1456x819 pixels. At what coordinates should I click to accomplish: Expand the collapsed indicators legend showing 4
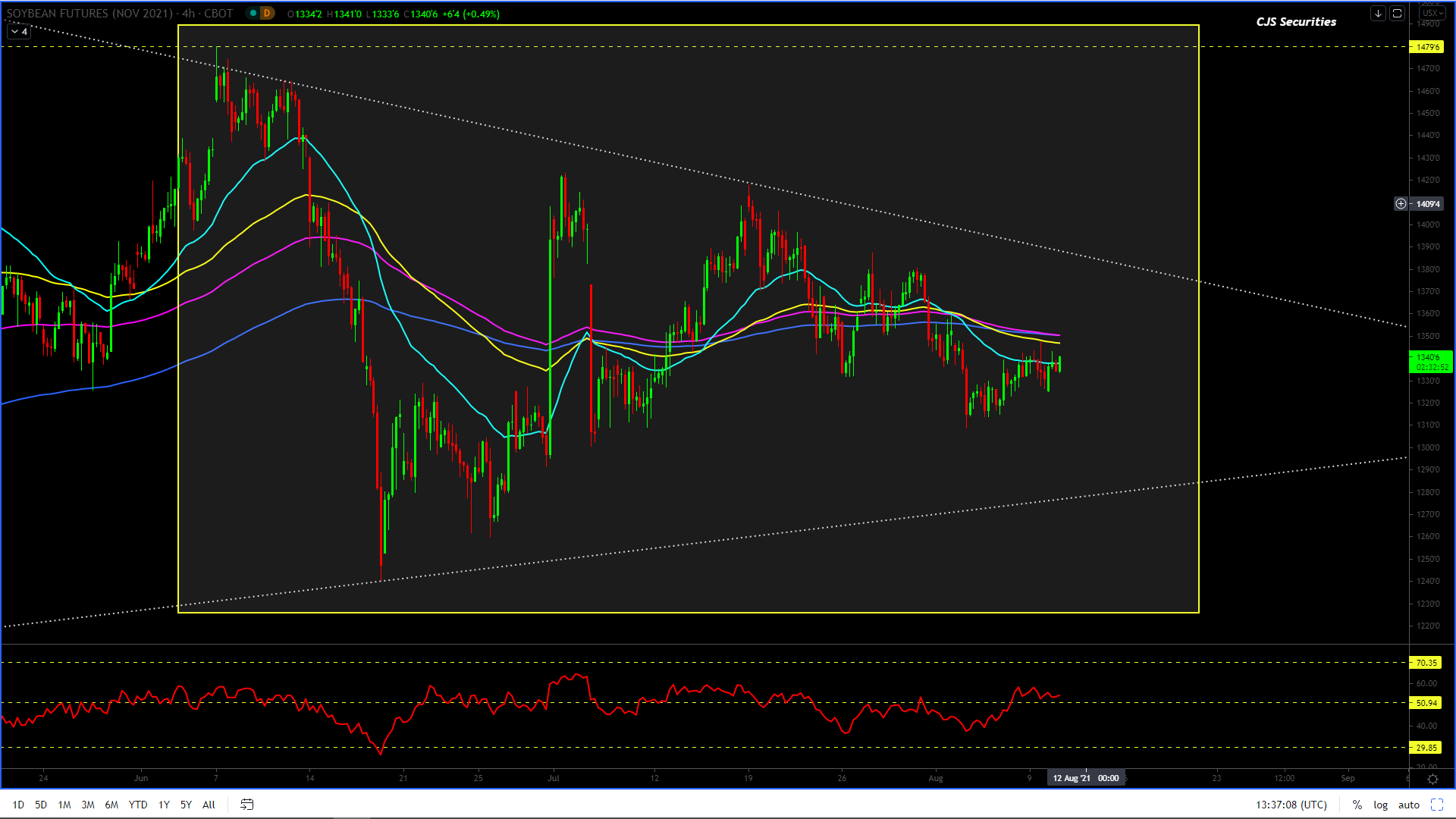[x=19, y=32]
